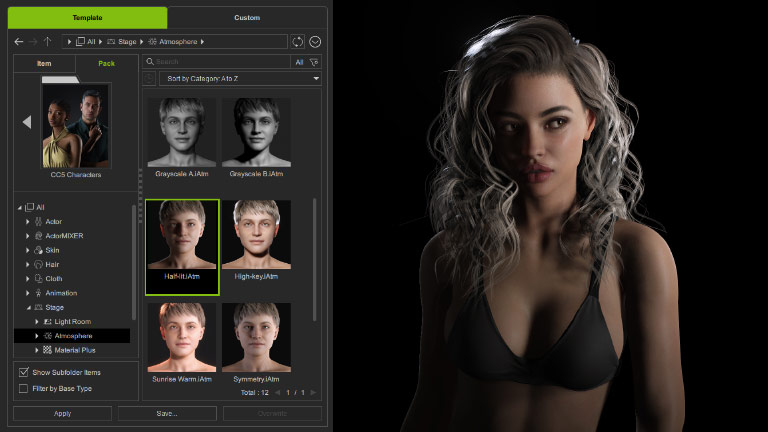Click the Overwrite button
768x432 pixels.
click(272, 413)
